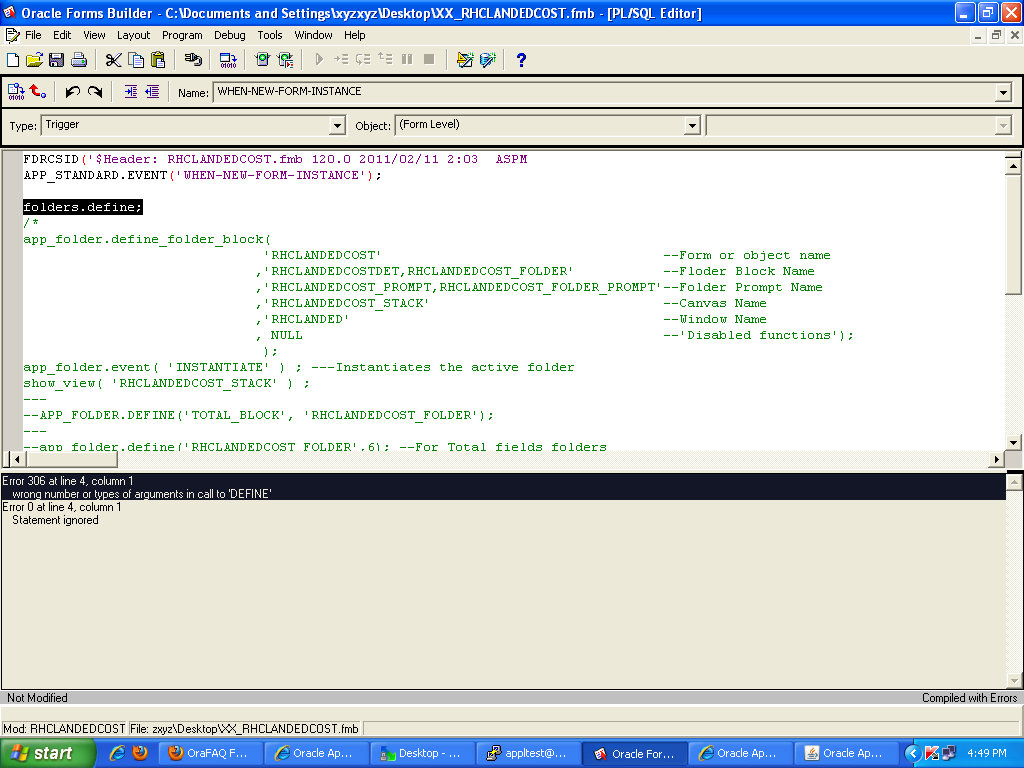Screen dimensions: 1024x768
Task: Click code editor vertical scroll up arrow
Action: click(1013, 167)
